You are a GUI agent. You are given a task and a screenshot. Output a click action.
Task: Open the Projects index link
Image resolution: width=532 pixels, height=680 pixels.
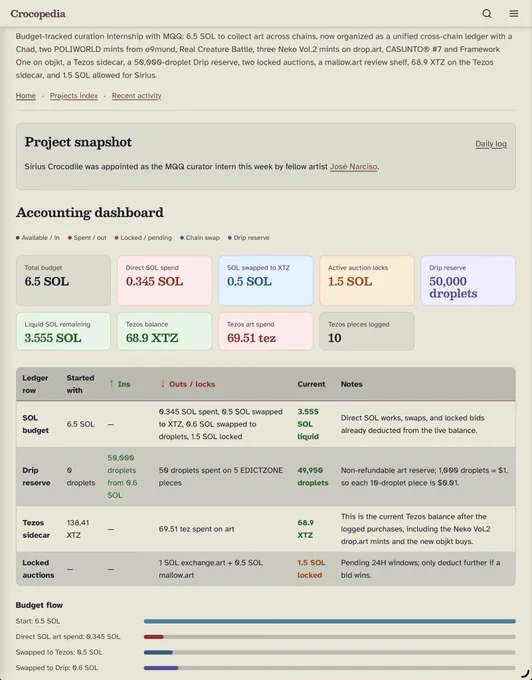[74, 96]
